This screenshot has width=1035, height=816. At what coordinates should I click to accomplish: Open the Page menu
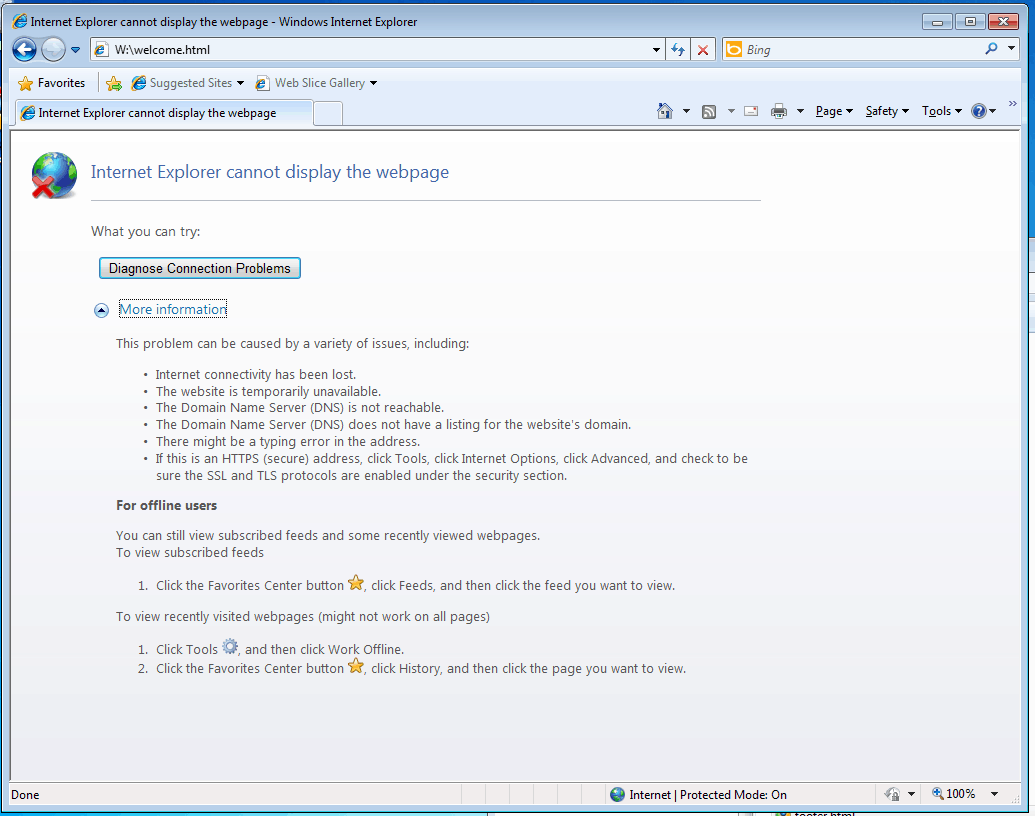click(834, 111)
